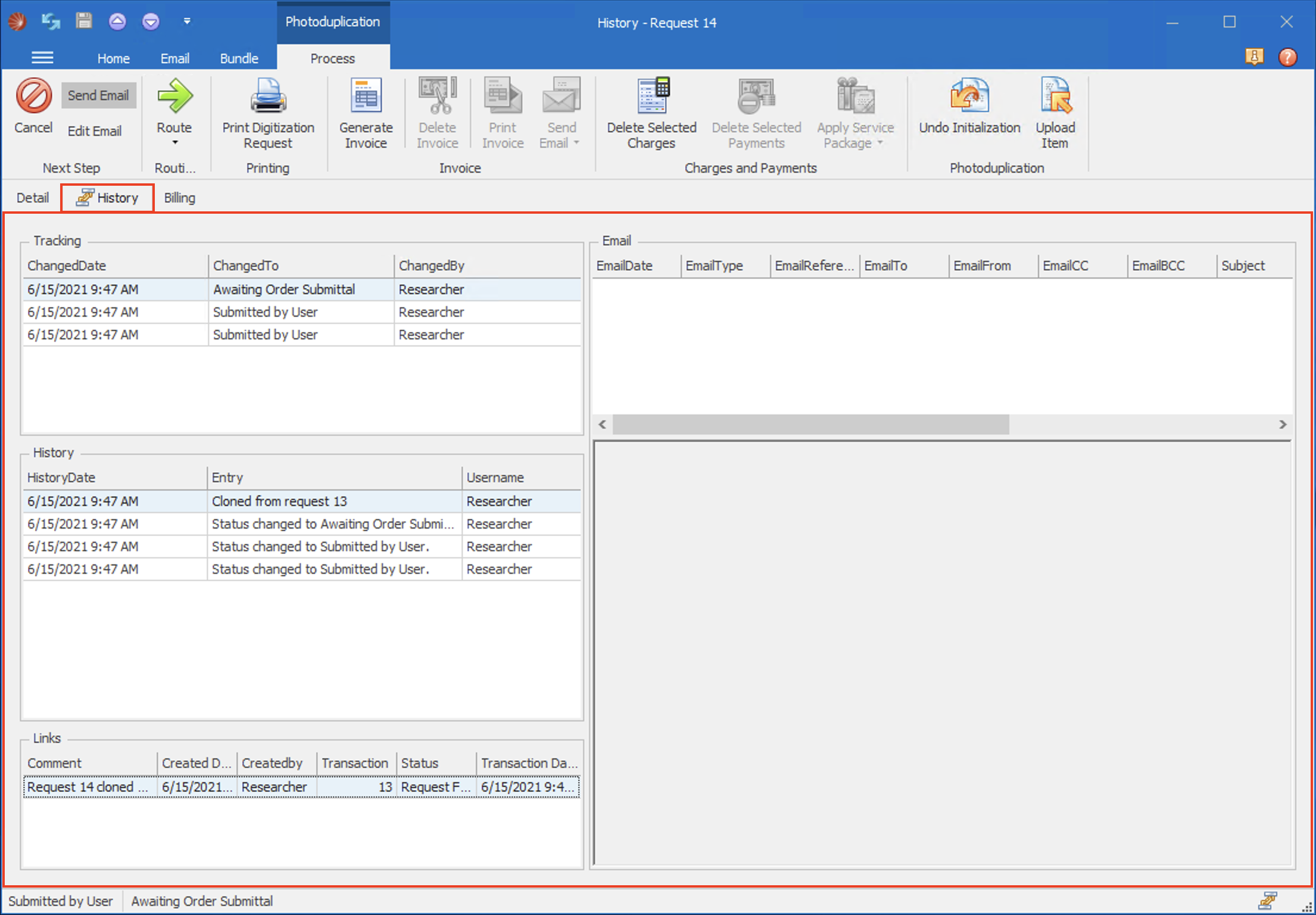The height and width of the screenshot is (915, 1316).
Task: Select the 'Cloned from request 13' history entry
Action: [x=280, y=501]
